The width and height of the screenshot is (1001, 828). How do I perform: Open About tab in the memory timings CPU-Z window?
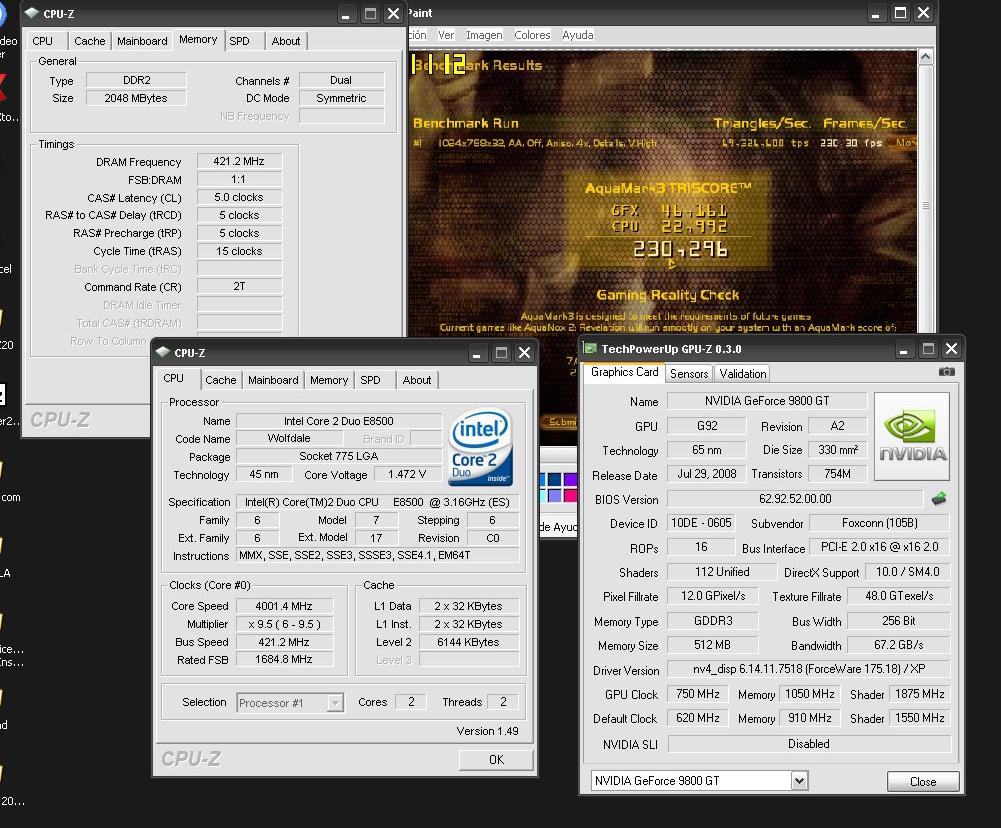286,41
